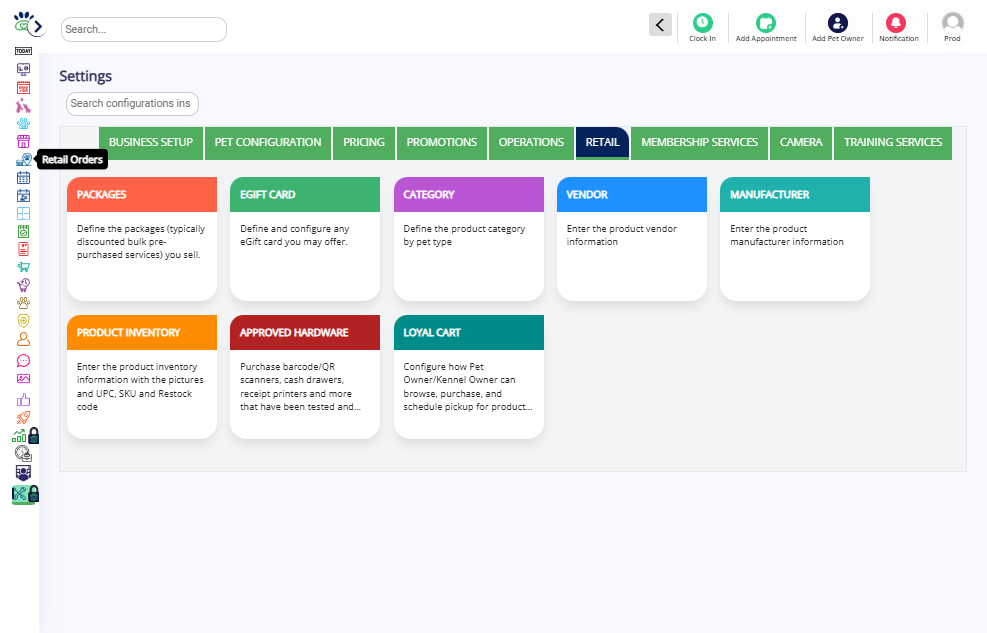Switch to the Business Setup tab

click(x=151, y=143)
